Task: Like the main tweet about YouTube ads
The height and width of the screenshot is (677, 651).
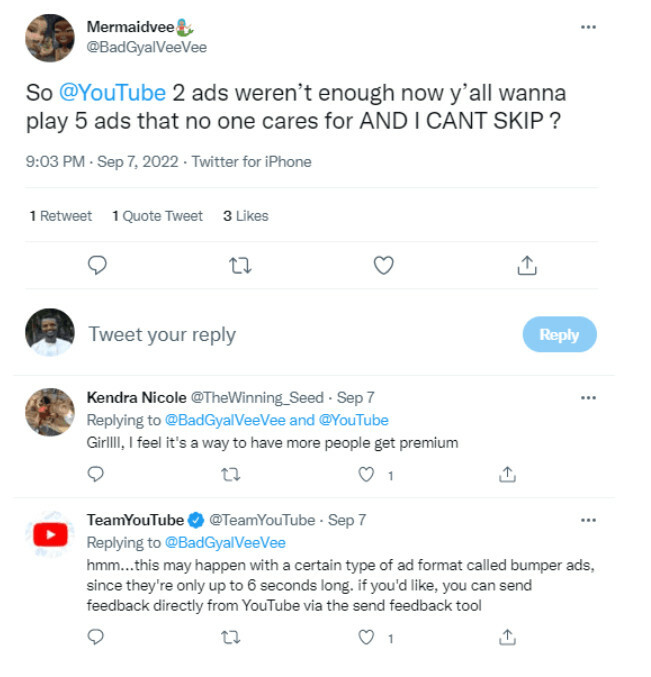Action: pos(383,265)
